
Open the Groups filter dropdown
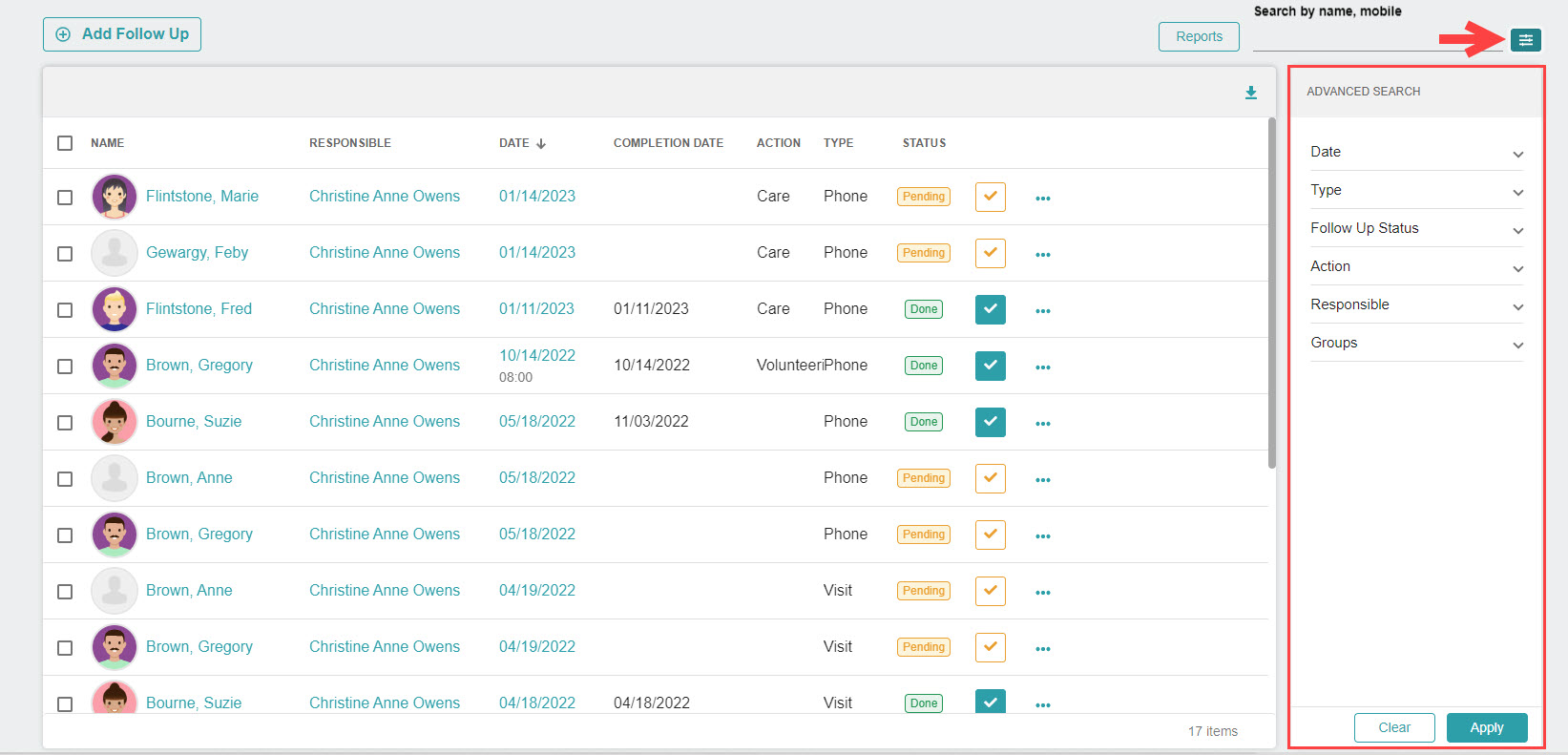(x=1416, y=344)
